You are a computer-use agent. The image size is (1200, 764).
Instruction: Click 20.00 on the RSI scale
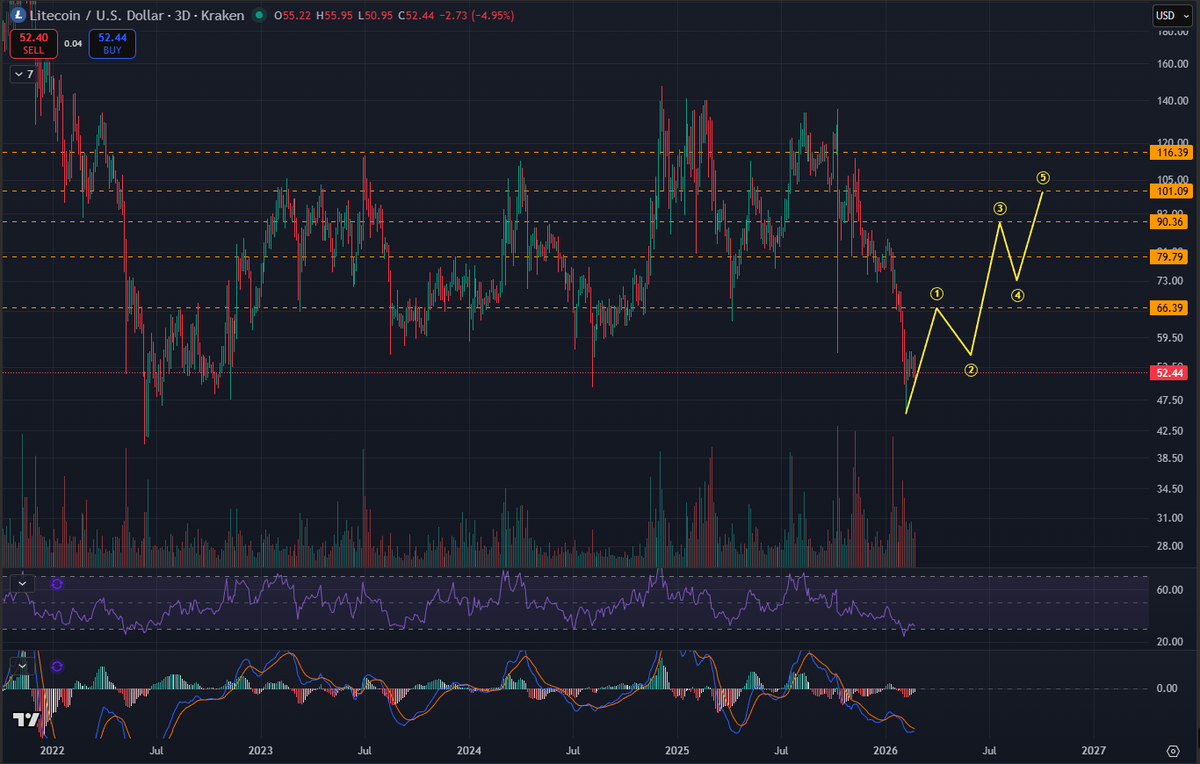[1170, 641]
